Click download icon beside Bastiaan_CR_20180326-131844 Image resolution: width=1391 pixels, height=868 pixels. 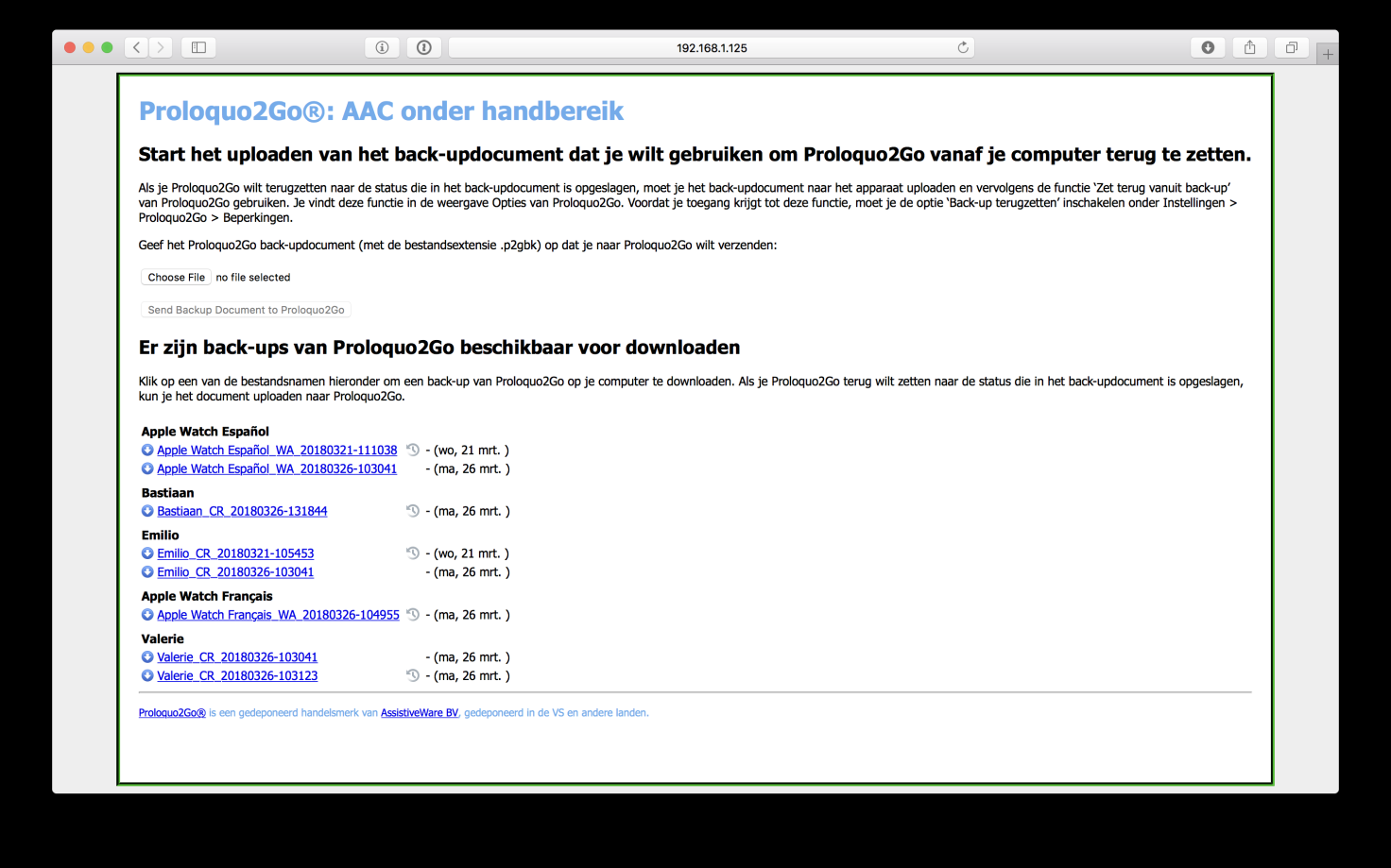point(147,511)
